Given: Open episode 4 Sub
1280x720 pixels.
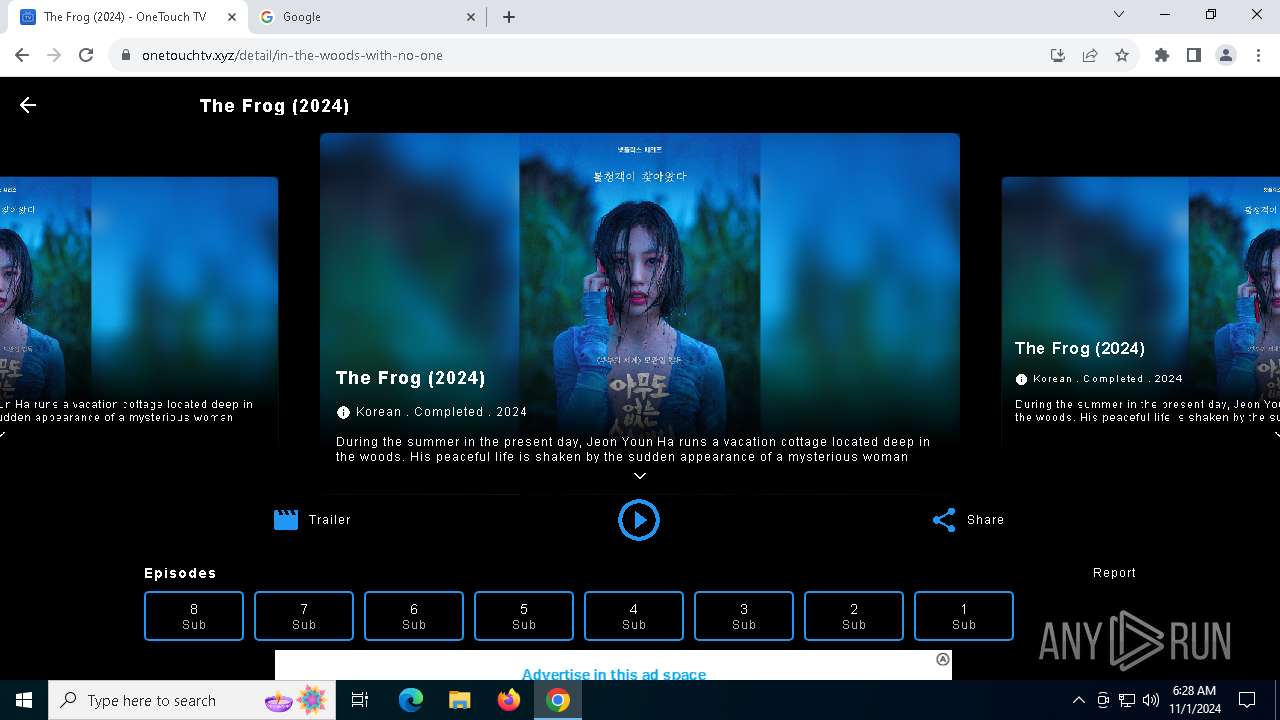Looking at the screenshot, I should pyautogui.click(x=634, y=616).
